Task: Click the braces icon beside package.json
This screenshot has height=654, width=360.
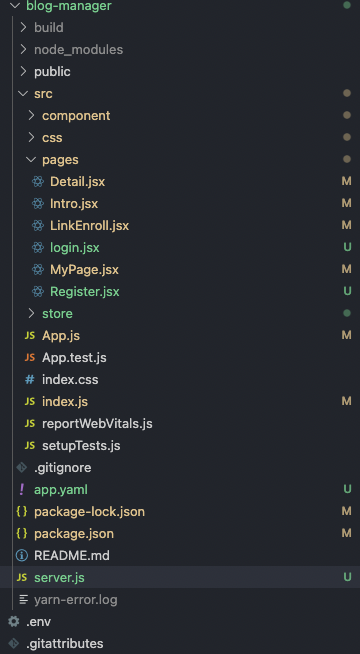Action: [22, 533]
